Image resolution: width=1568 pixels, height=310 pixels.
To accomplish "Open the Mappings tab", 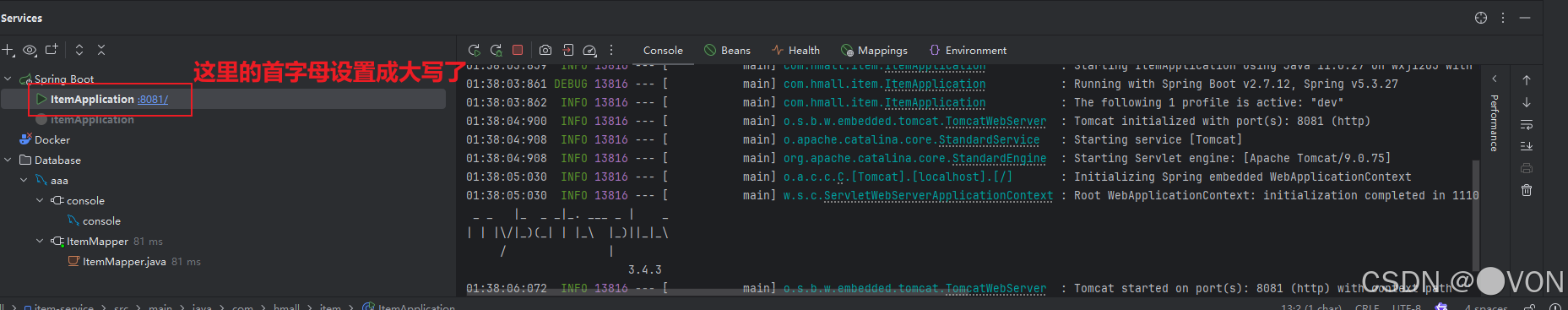I will point(874,51).
